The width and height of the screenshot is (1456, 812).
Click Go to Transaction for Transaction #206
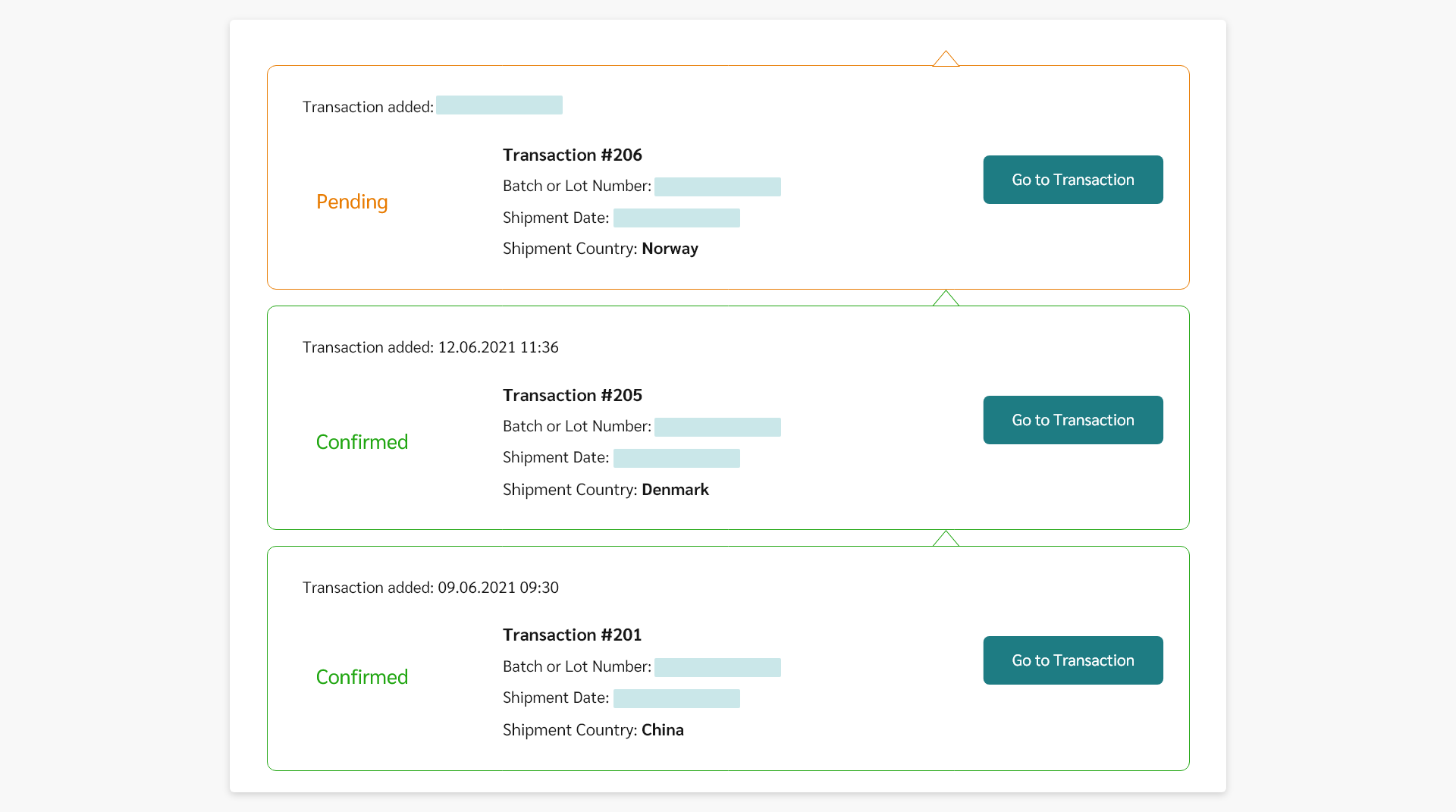[x=1072, y=180]
